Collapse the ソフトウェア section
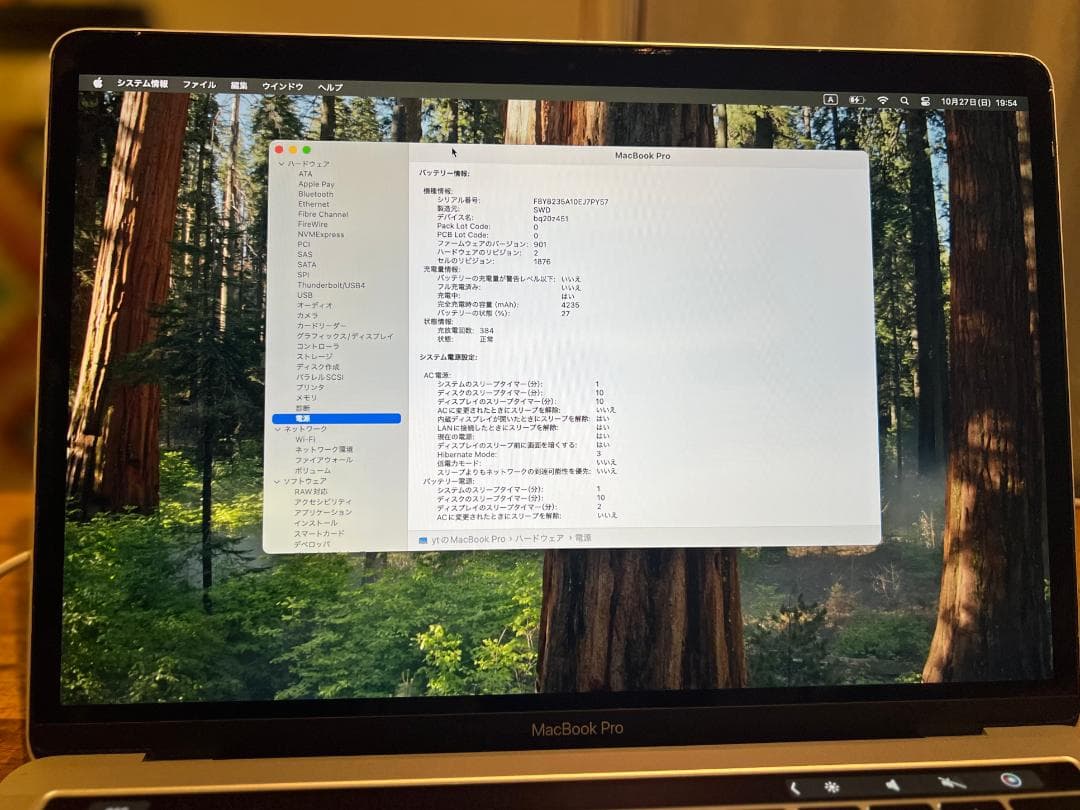 coord(277,480)
